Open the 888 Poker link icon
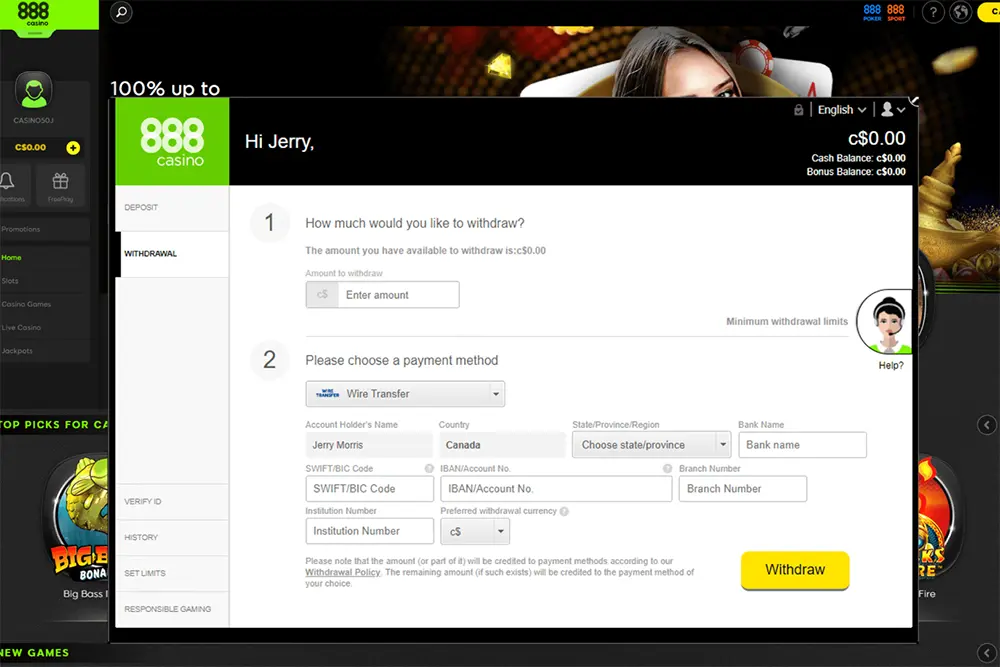1000x667 pixels. coord(872,12)
